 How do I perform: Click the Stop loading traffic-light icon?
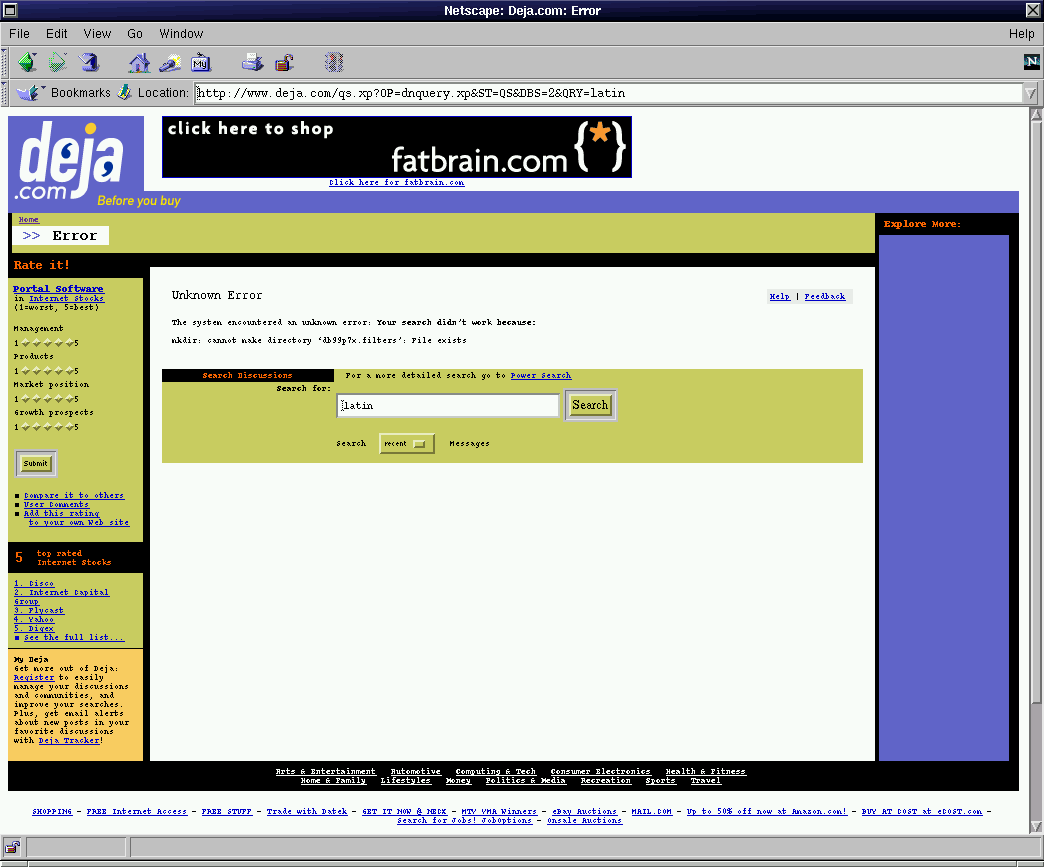334,62
